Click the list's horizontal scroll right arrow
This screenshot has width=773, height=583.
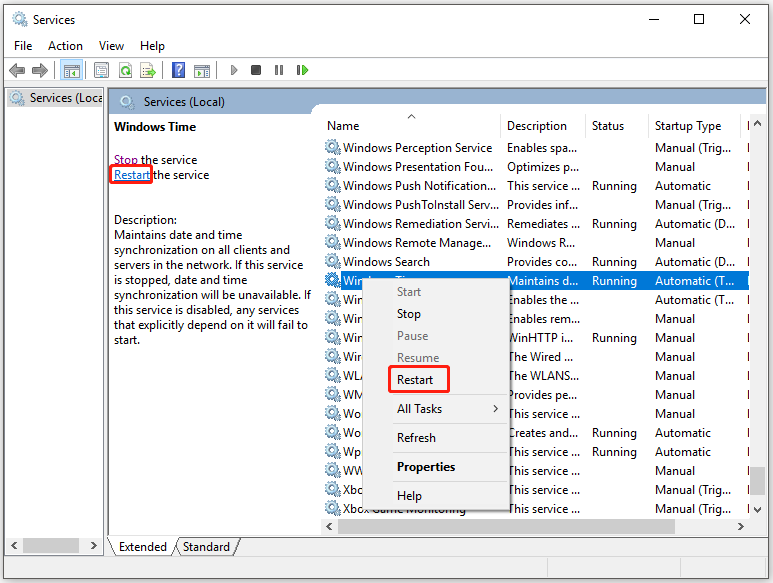(740, 526)
